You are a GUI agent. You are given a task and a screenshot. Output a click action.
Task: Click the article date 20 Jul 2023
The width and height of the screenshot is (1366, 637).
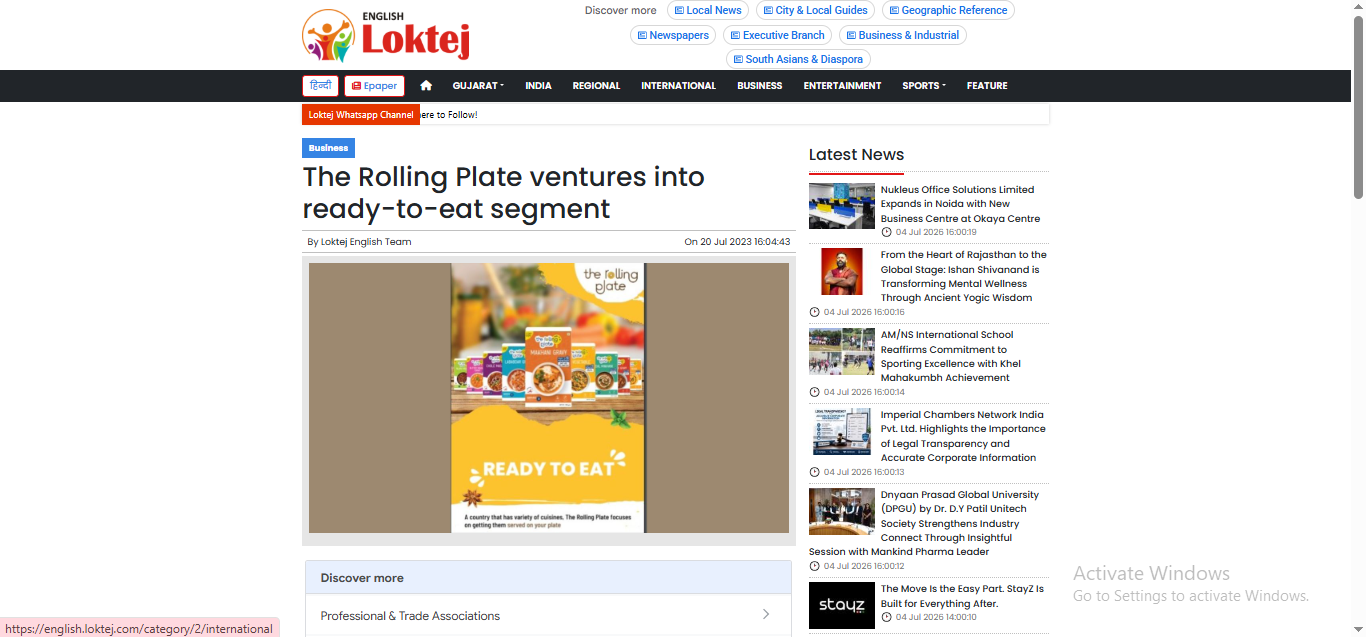737,242
